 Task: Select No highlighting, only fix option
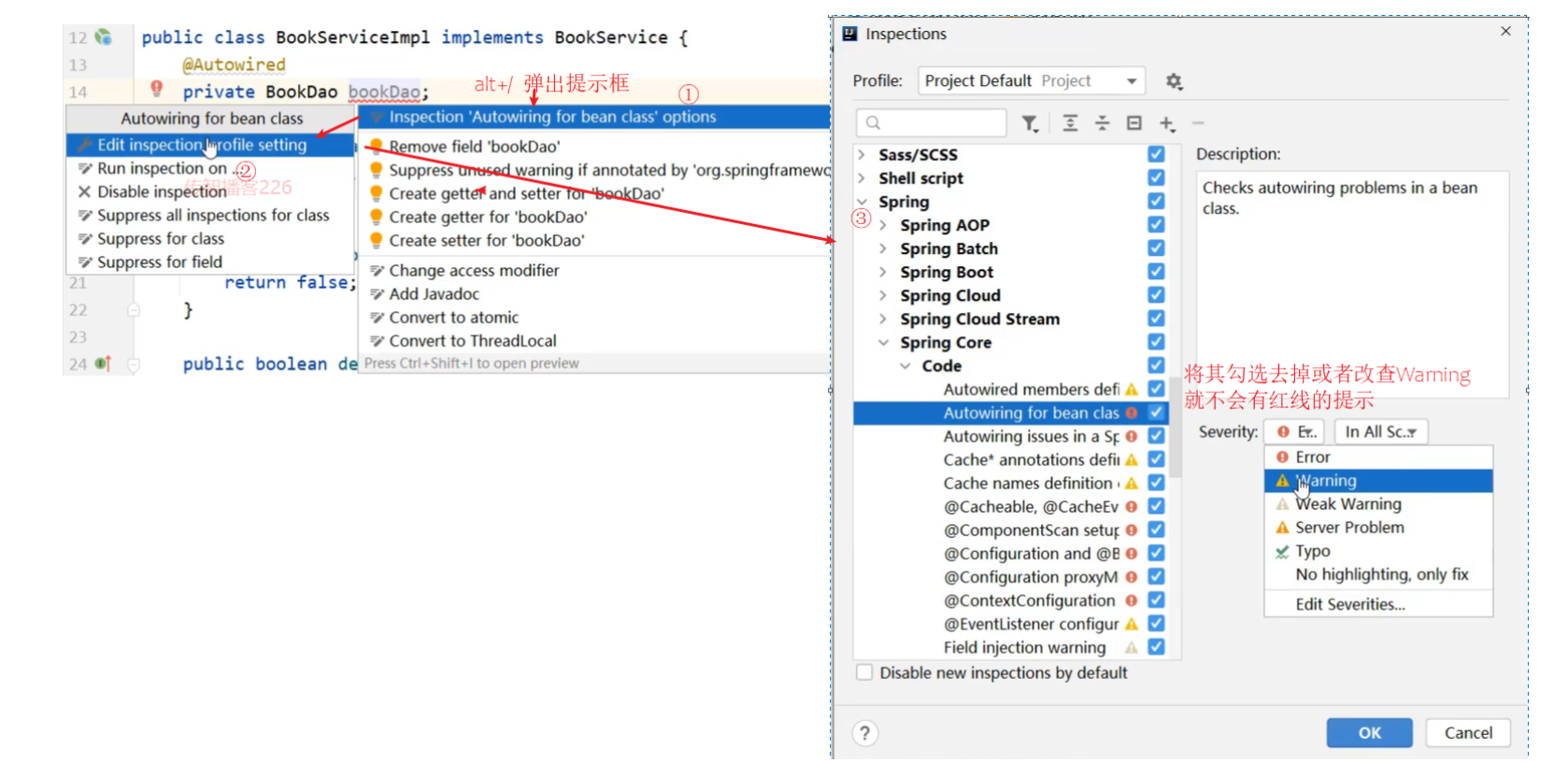point(1378,574)
